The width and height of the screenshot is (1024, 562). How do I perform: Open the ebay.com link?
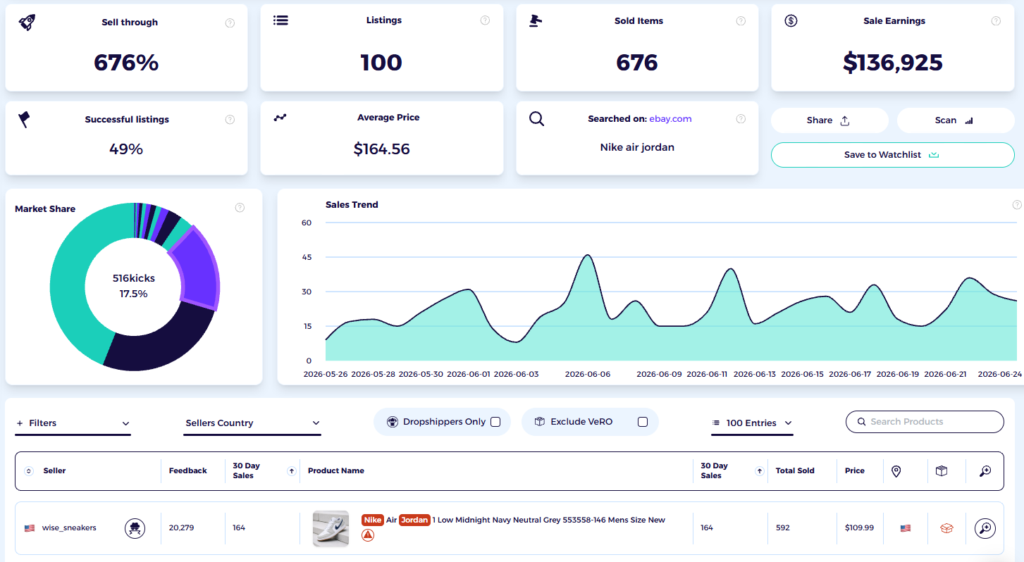point(670,119)
